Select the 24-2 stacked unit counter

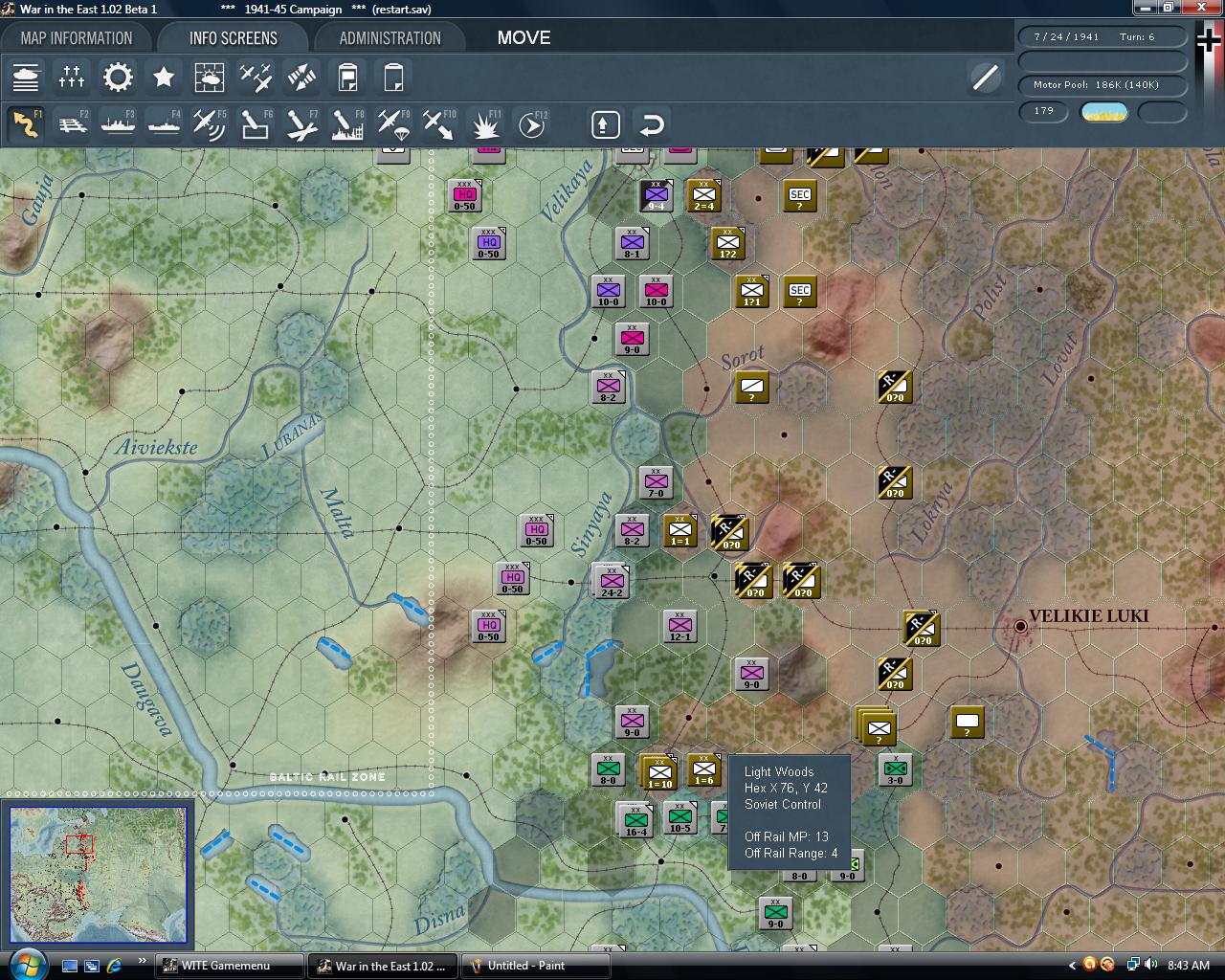pyautogui.click(x=611, y=580)
